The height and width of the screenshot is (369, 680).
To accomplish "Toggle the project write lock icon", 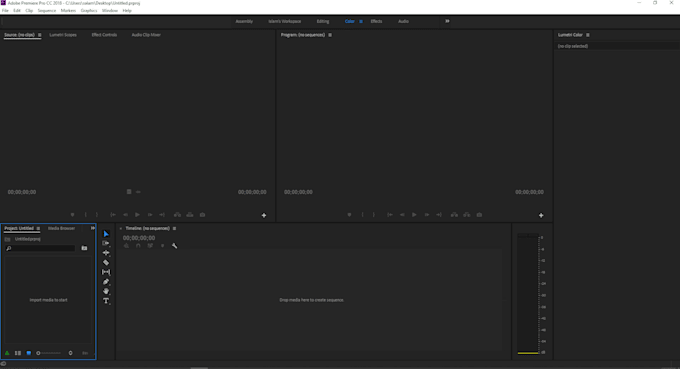I will pyautogui.click(x=7, y=353).
